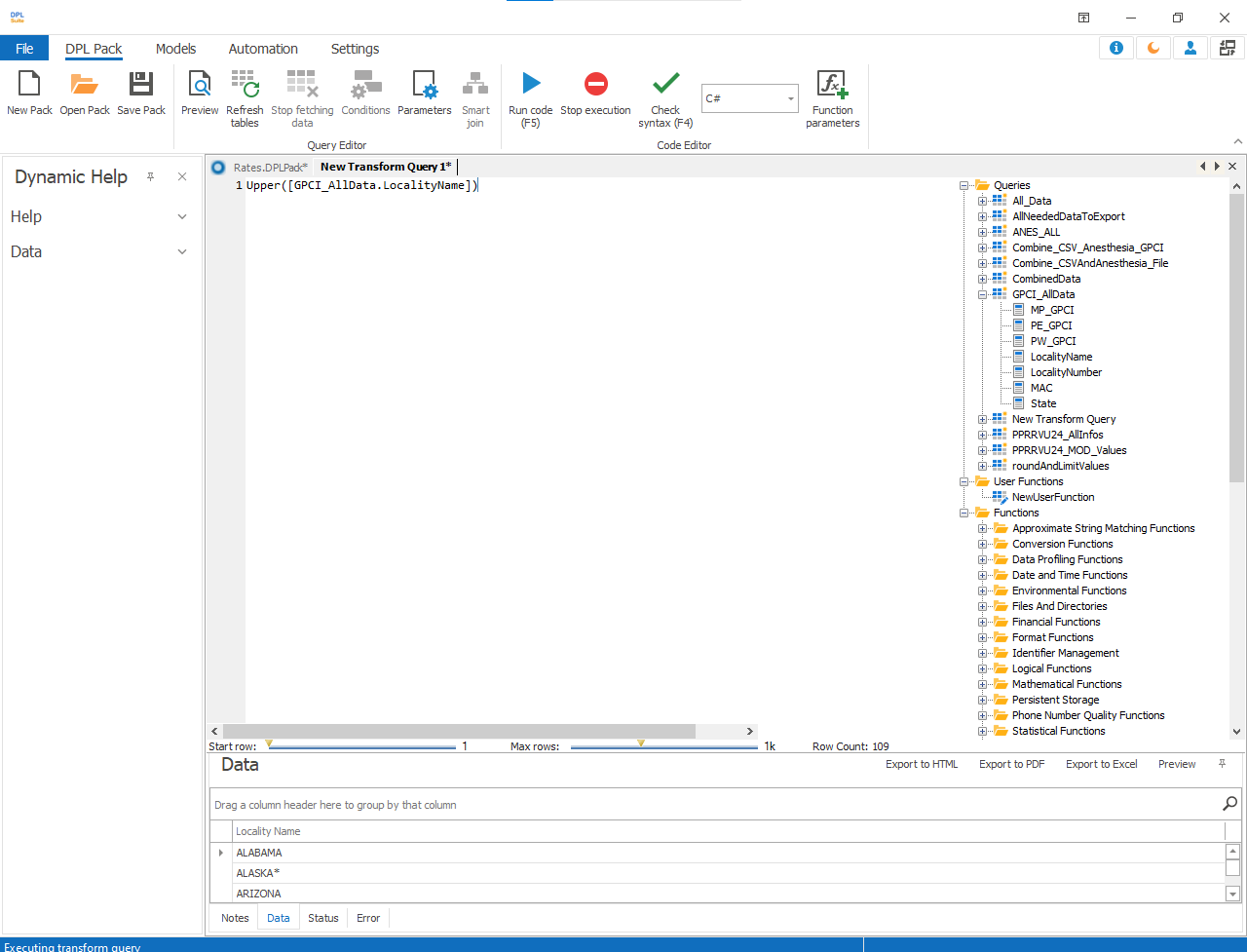Click the Locality Name column header

(x=729, y=831)
